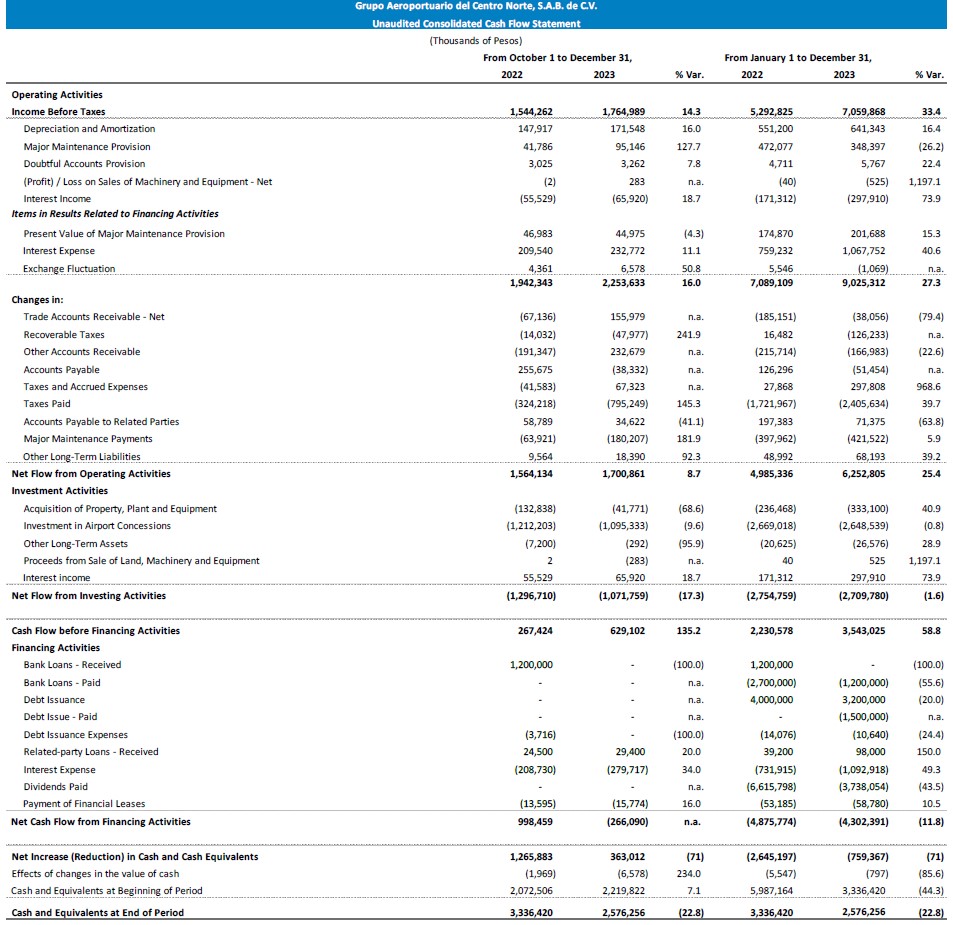Click the Net Flow from Operating Activities label
This screenshot has width=953, height=925.
pos(91,474)
